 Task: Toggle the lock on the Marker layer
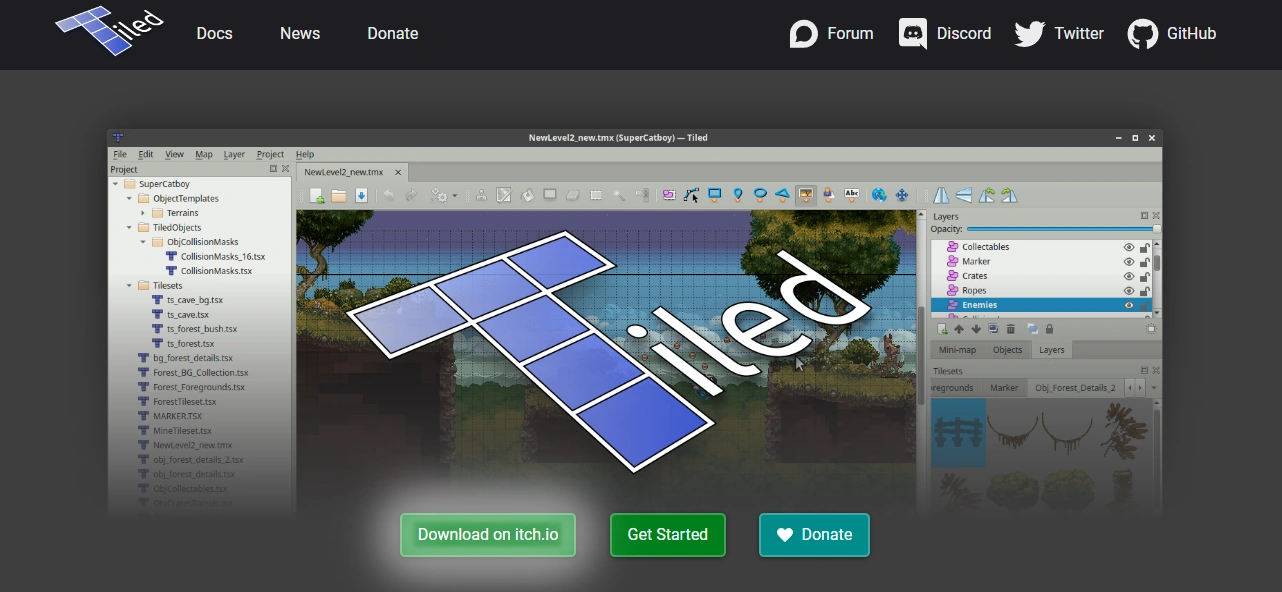(1145, 262)
